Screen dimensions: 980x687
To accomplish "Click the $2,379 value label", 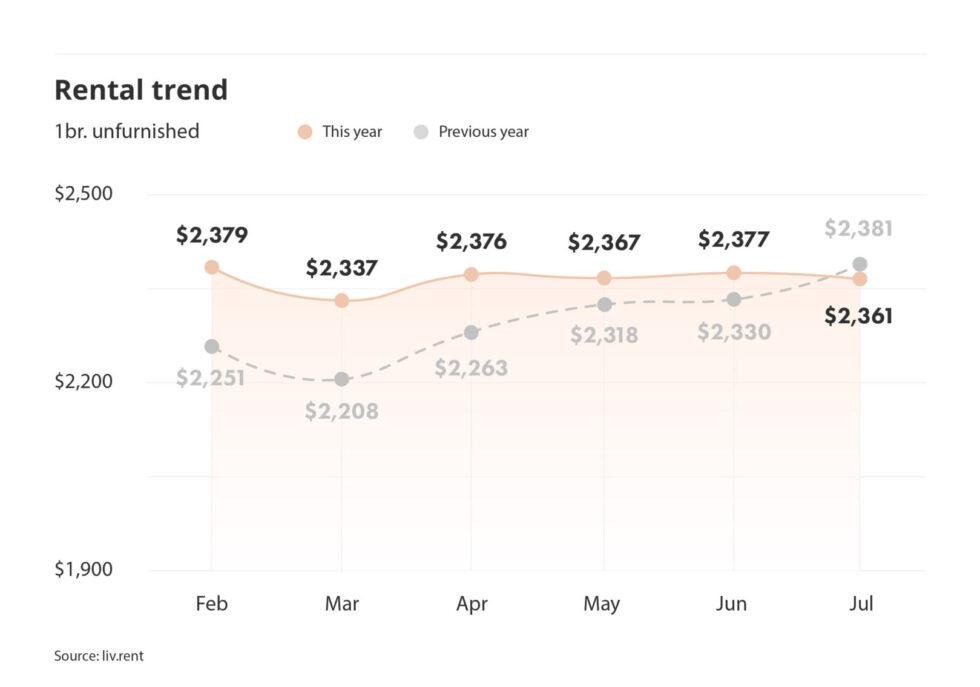I will [212, 235].
